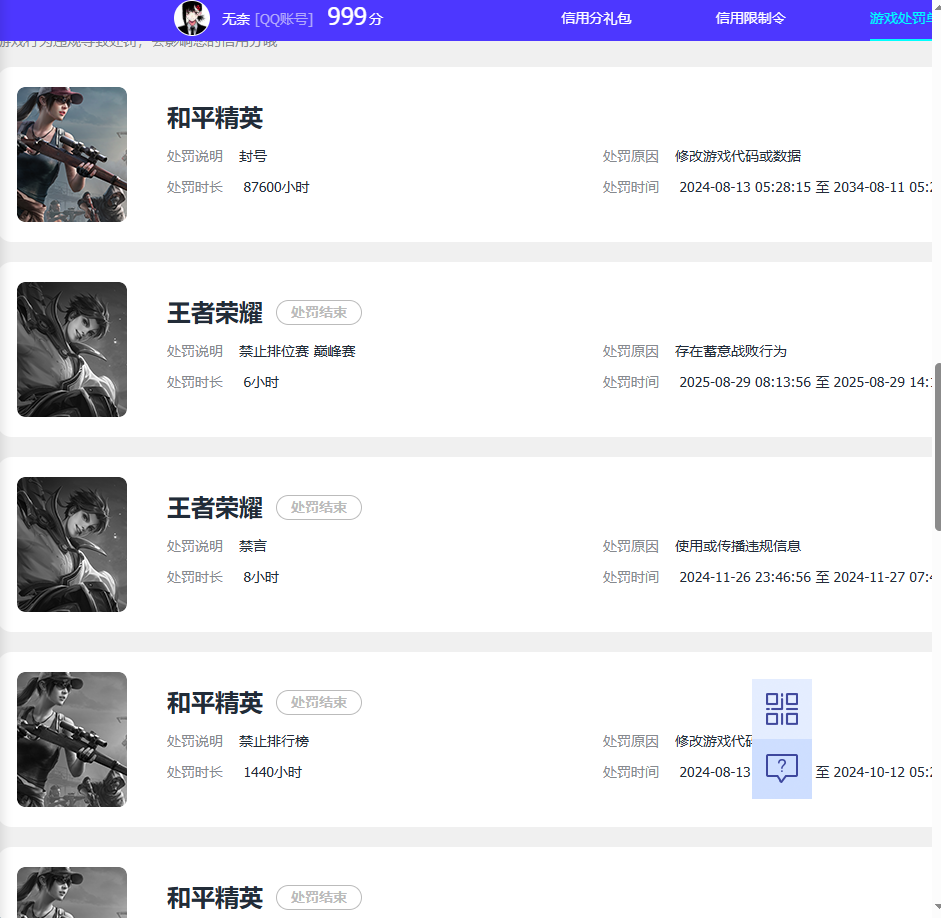
Task: Switch to 信用限制令 tab
Action: click(750, 19)
